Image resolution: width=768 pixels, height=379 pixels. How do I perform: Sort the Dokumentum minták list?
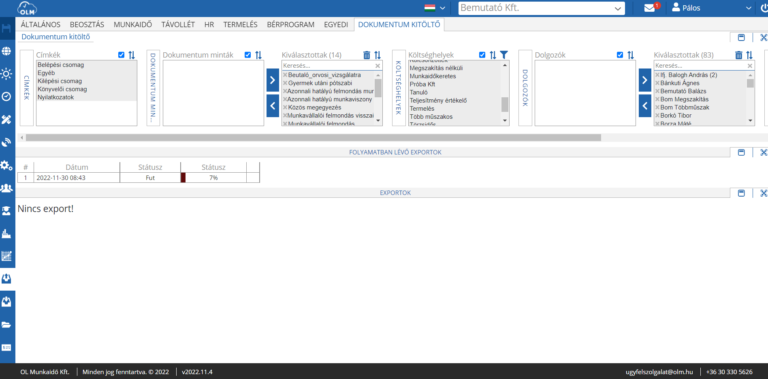point(259,55)
